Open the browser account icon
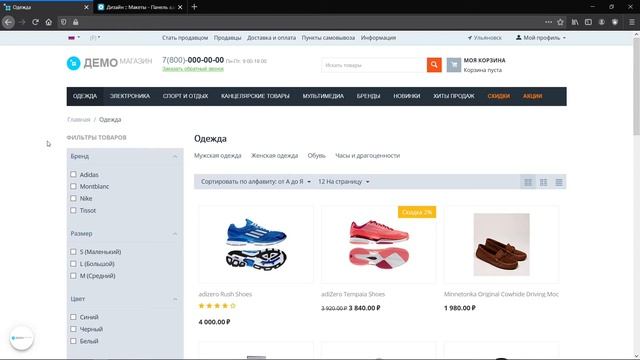 pyautogui.click(x=602, y=22)
